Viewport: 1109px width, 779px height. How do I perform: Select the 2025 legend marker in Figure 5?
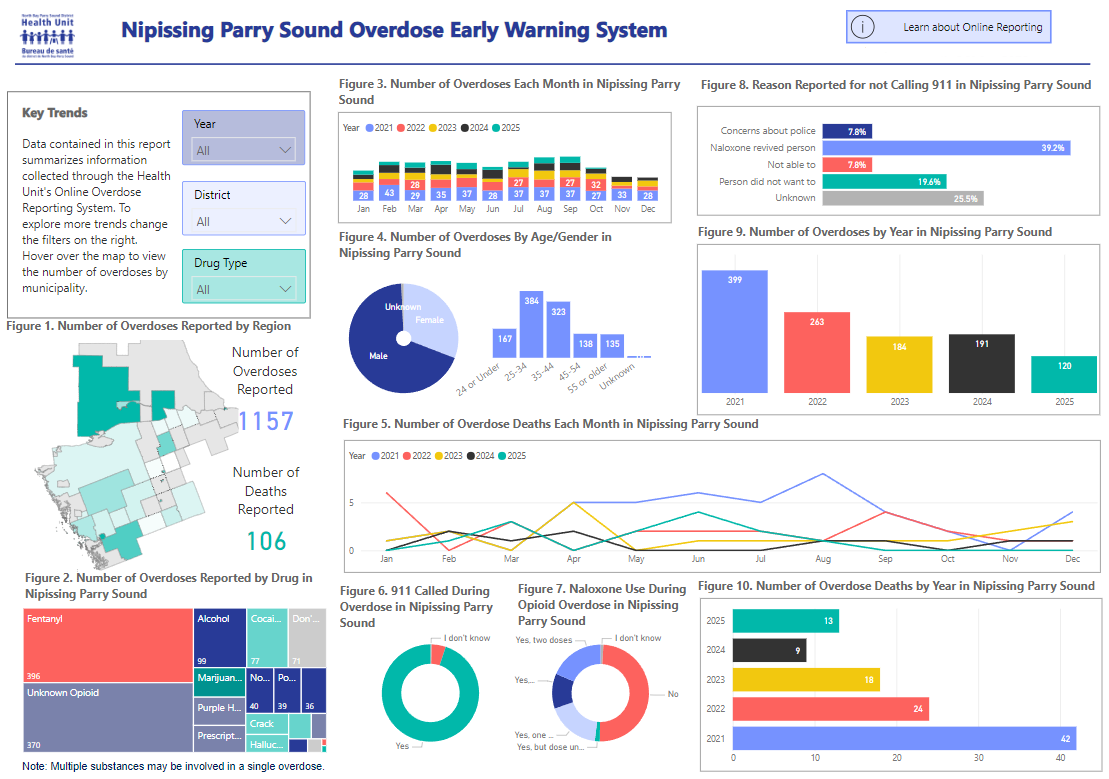coord(503,455)
